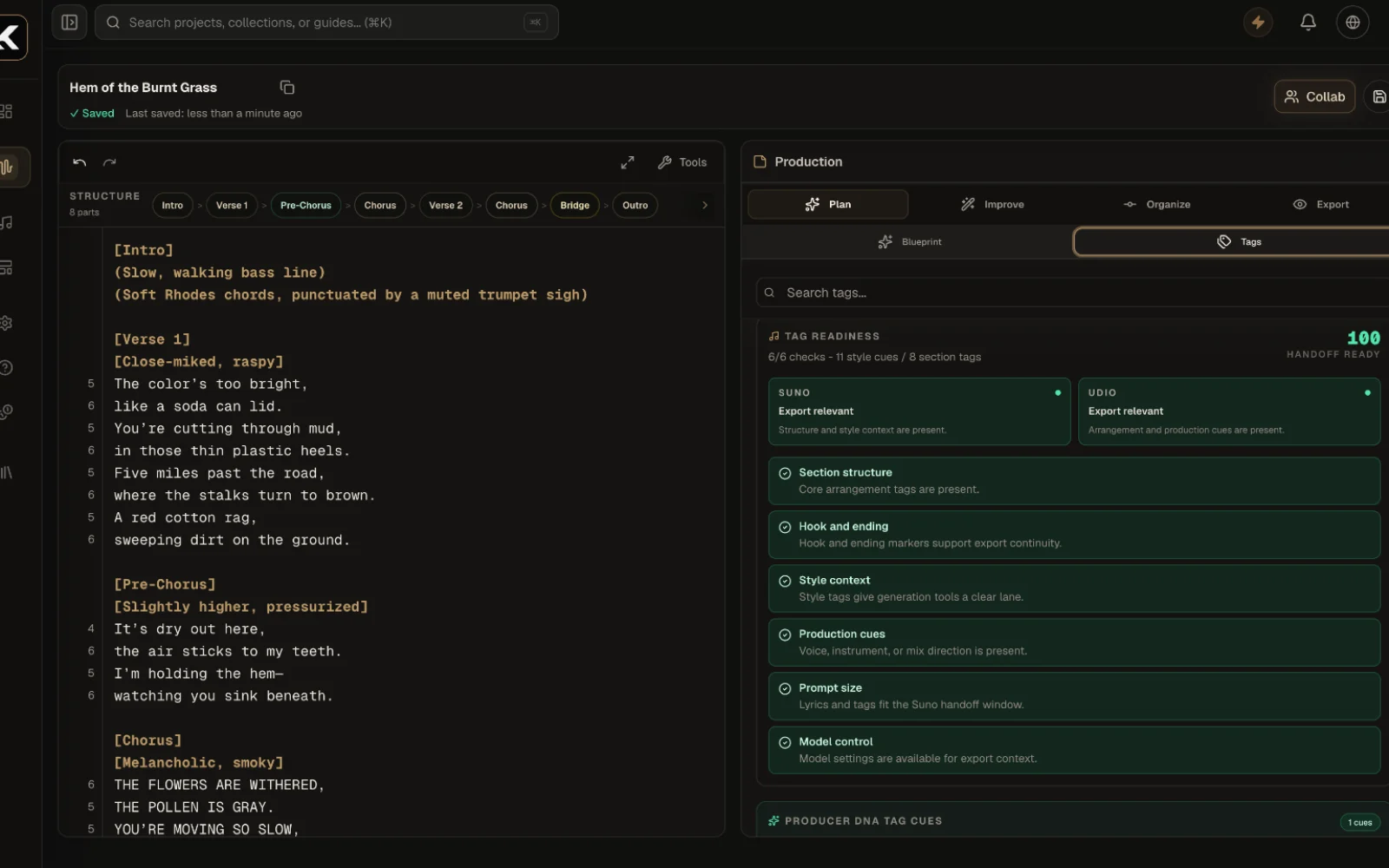Select the Outro structure chip

tap(635, 206)
